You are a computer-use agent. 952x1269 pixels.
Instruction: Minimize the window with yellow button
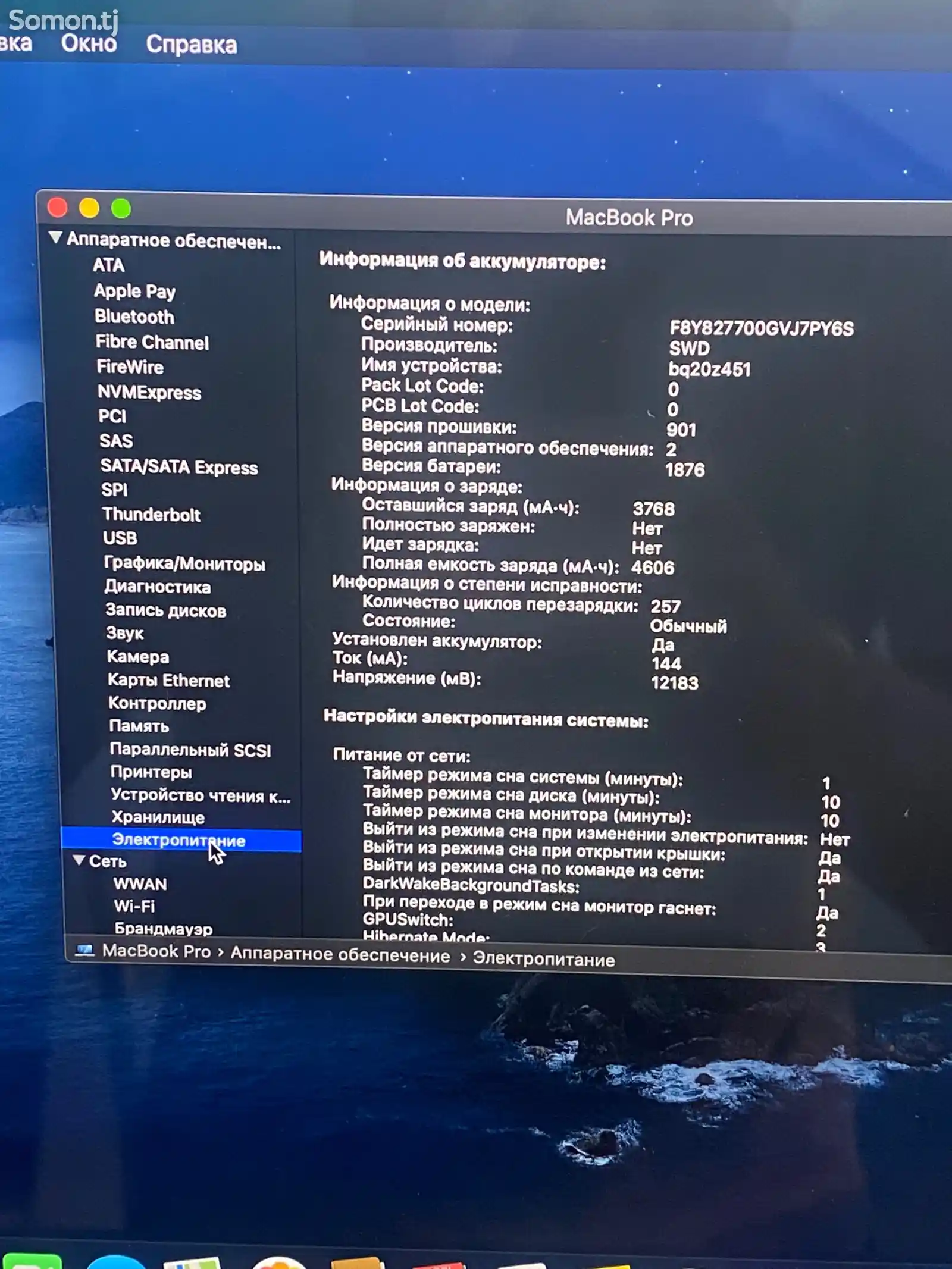click(x=89, y=208)
